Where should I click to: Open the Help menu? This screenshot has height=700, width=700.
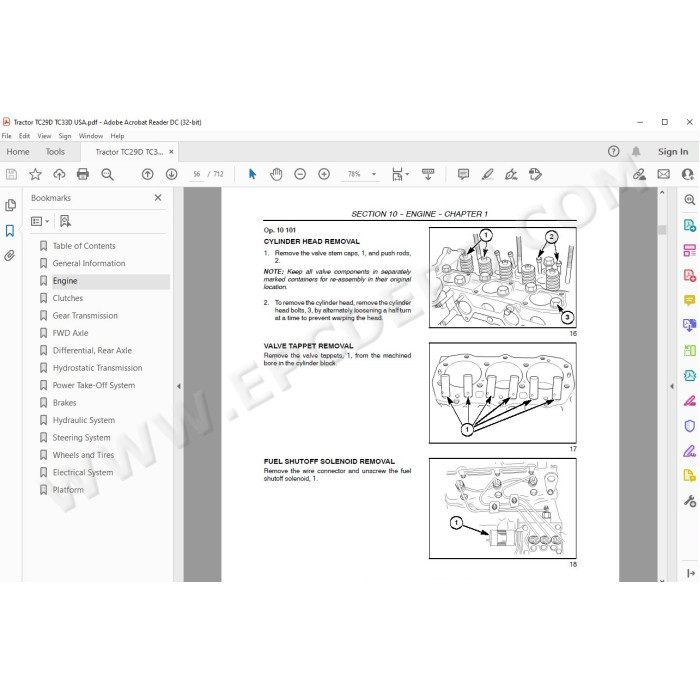pyautogui.click(x=117, y=136)
